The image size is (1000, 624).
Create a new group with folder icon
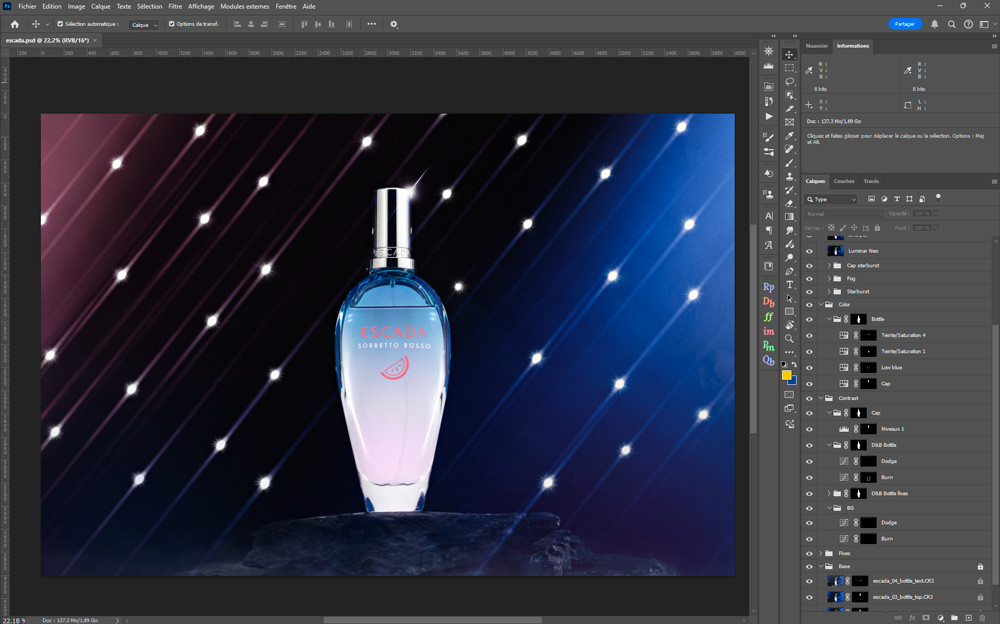(954, 618)
